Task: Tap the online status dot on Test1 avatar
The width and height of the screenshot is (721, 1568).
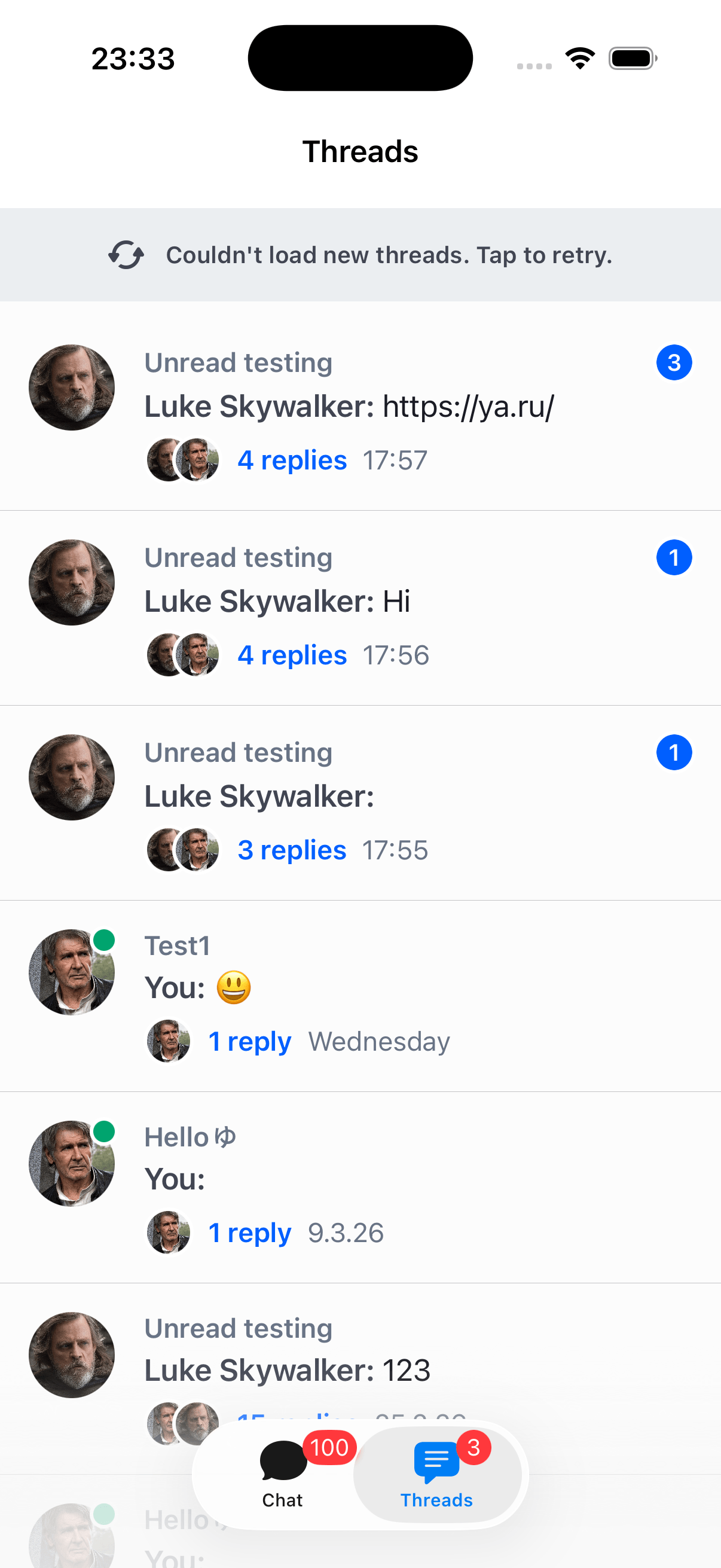Action: click(x=104, y=940)
